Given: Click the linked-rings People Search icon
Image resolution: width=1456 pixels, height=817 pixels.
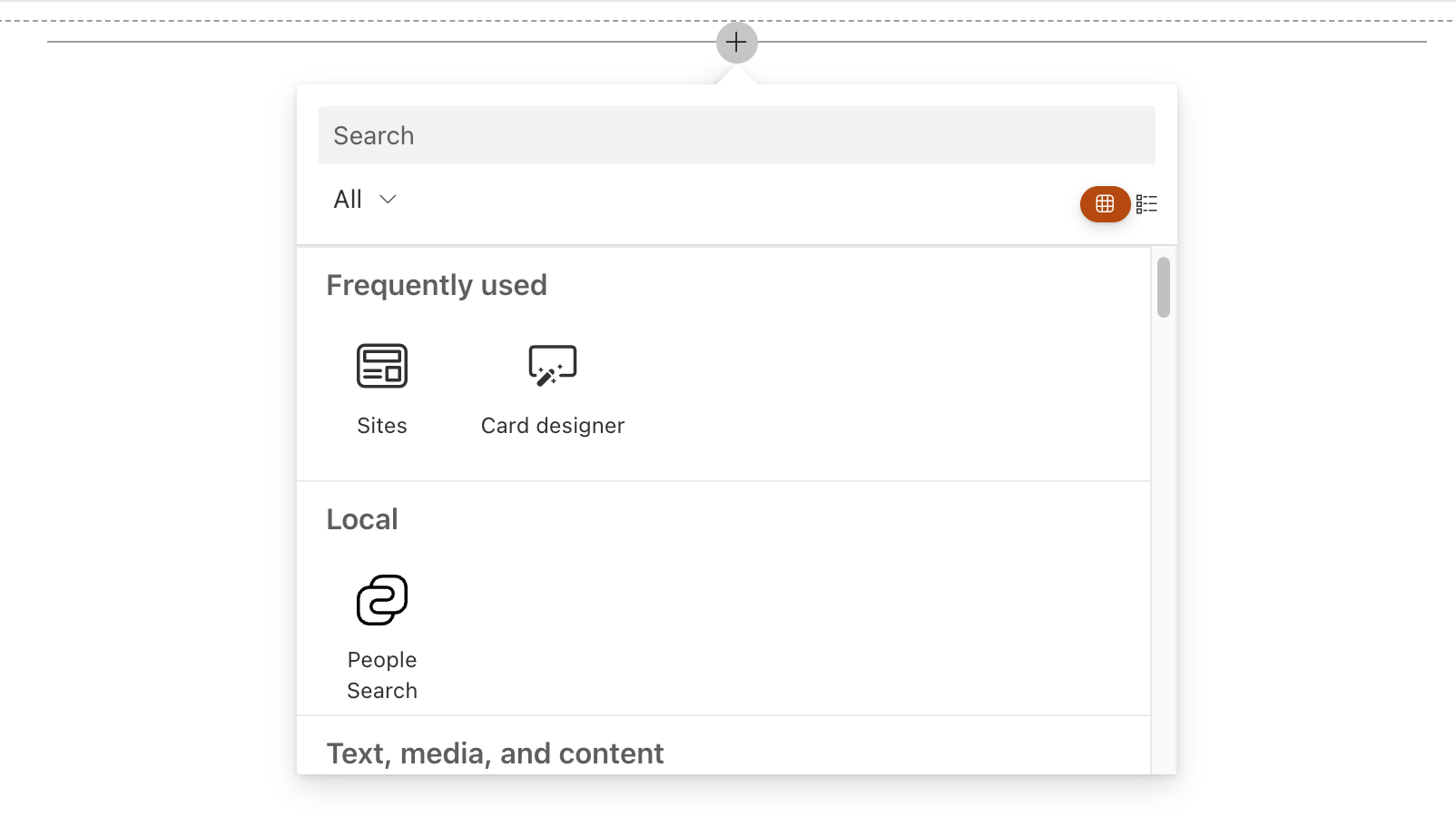Looking at the screenshot, I should (380, 600).
